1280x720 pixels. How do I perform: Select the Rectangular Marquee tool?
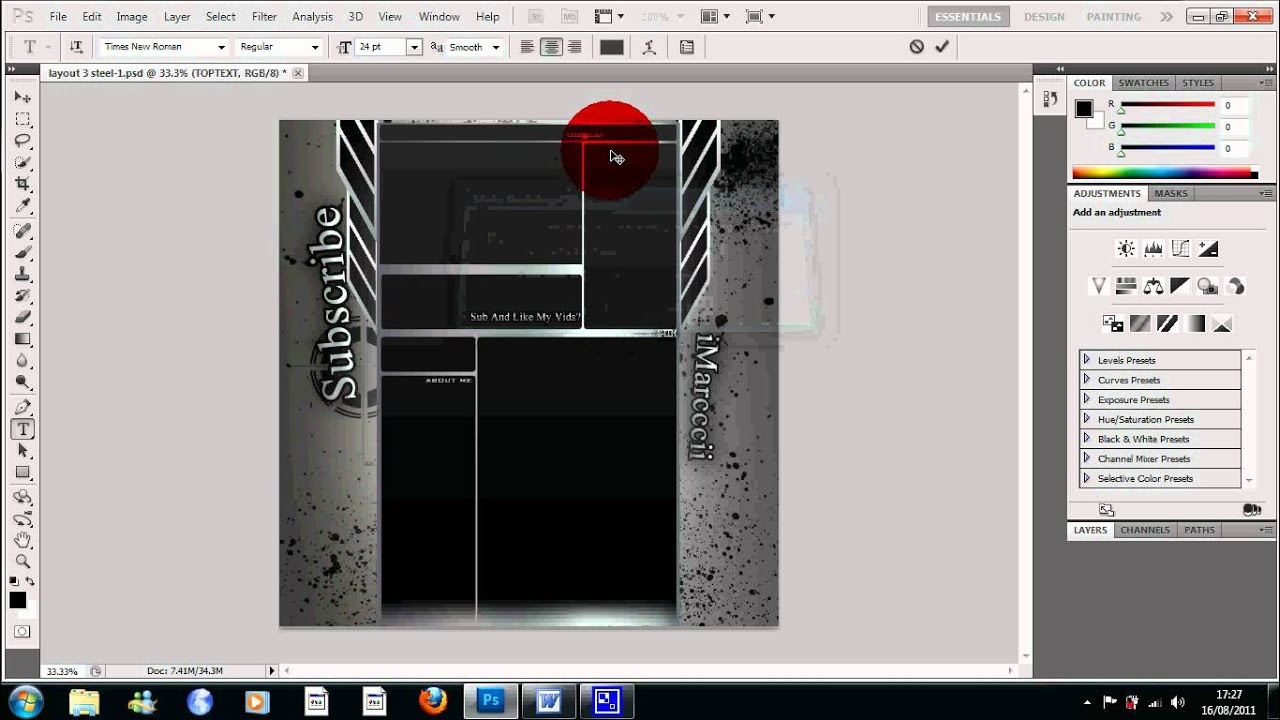point(22,119)
